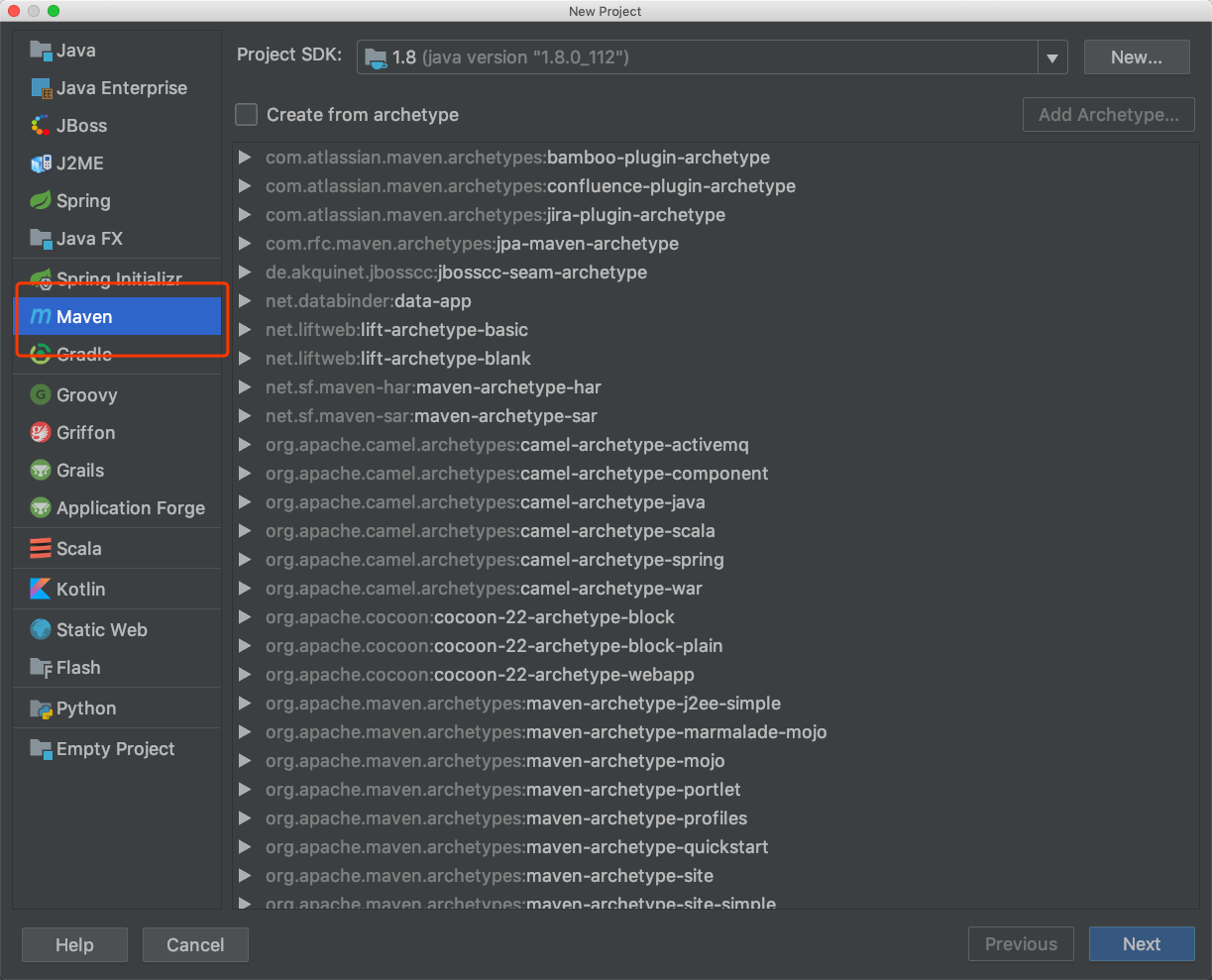This screenshot has width=1212, height=980.
Task: Select the Empty Project icon
Action: tap(41, 749)
